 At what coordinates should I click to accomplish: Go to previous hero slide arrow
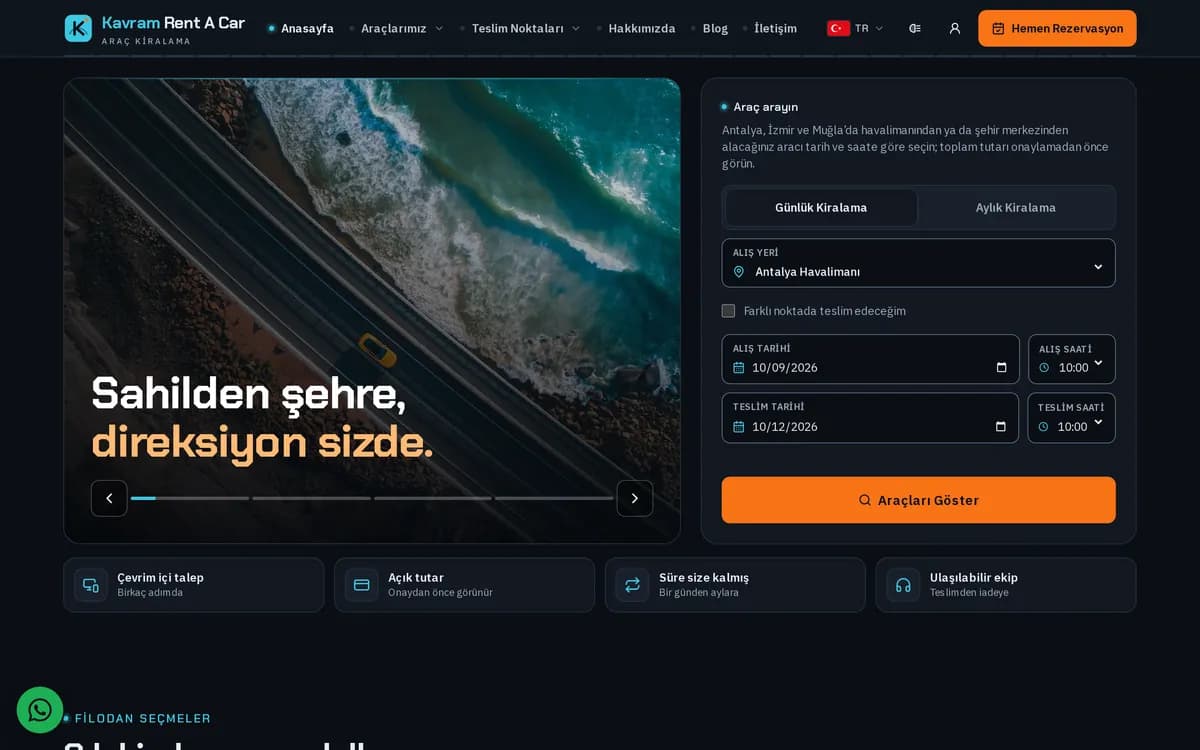(x=109, y=498)
